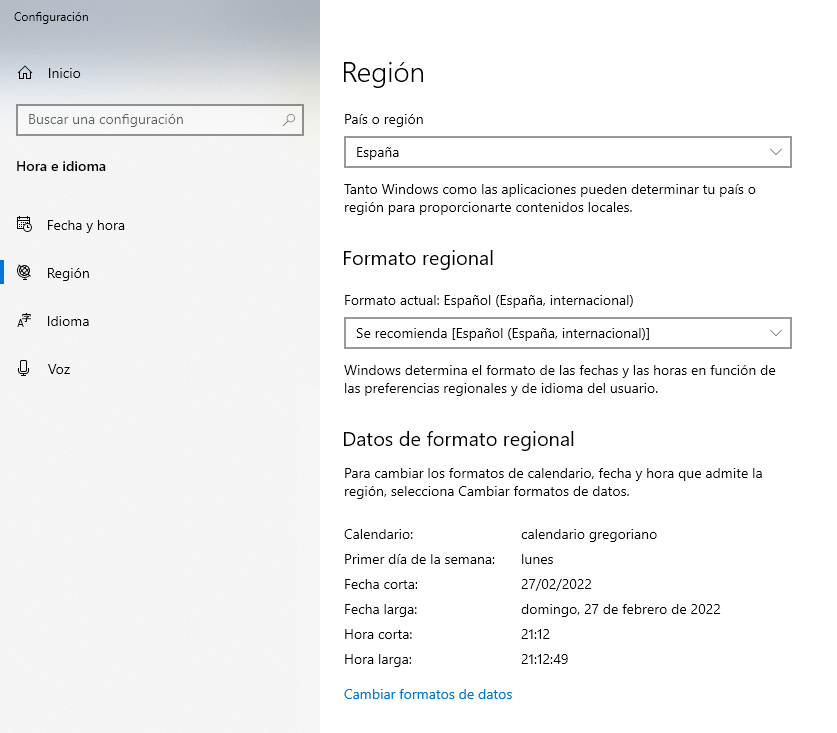Click the Región globe icon
This screenshot has height=733, width=837.
[25, 273]
